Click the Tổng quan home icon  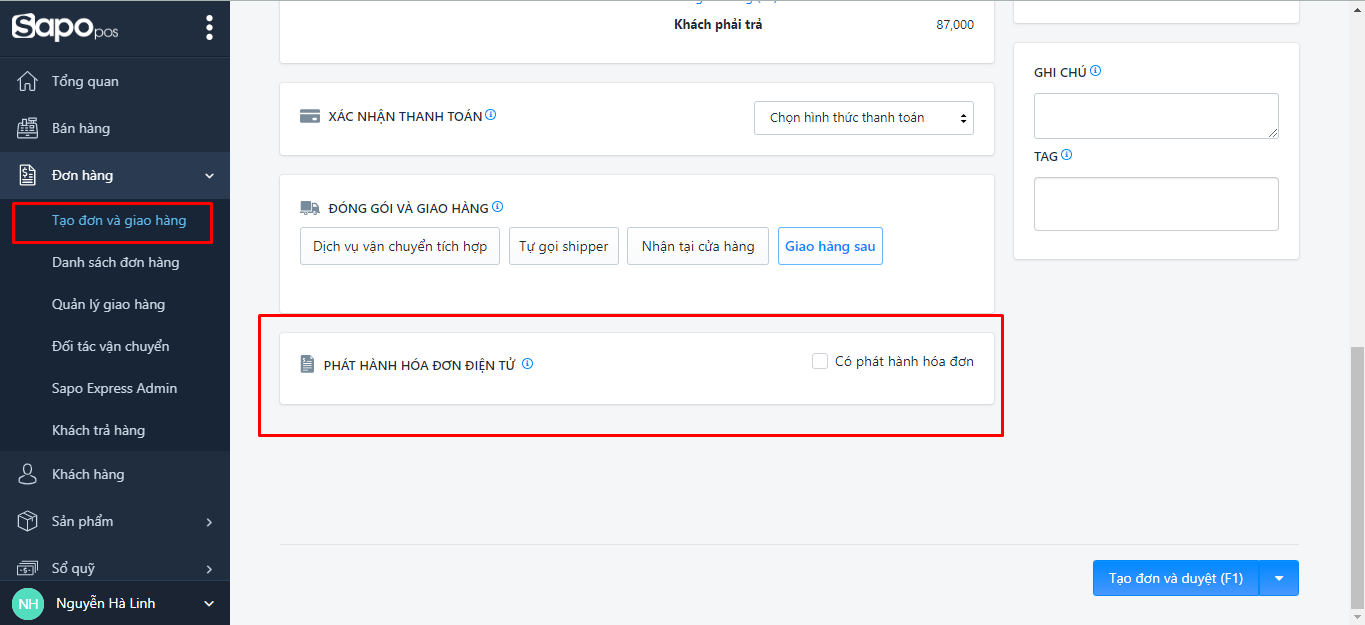coord(28,81)
